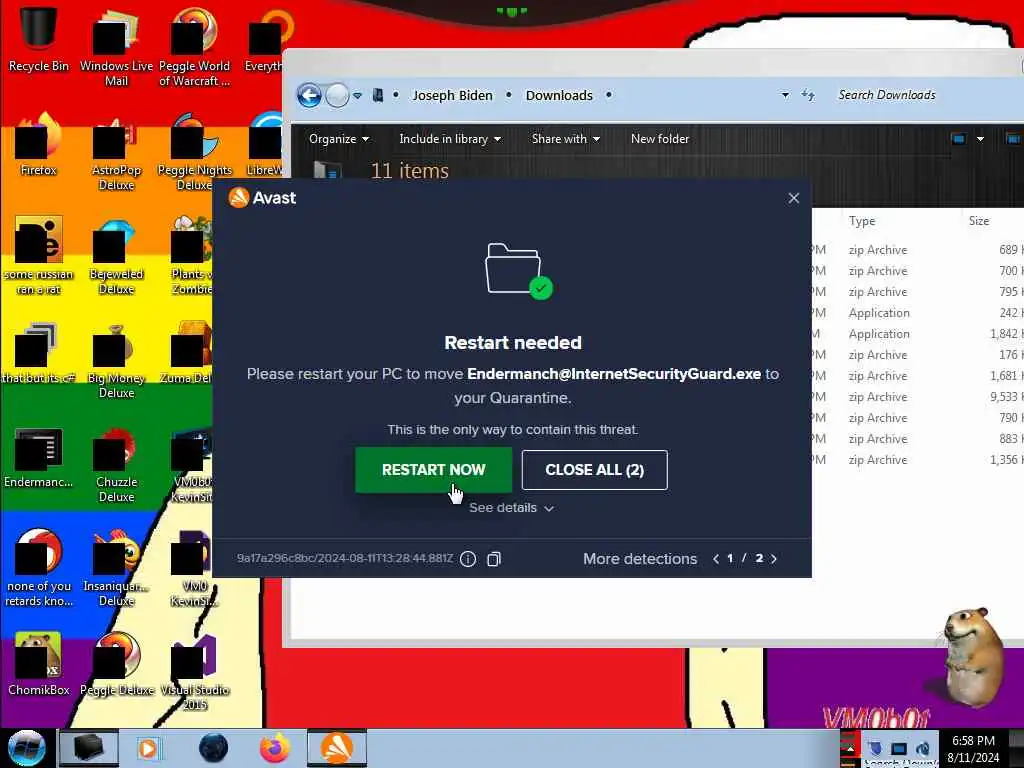Click the Back button in Explorer window
1024x768 pixels.
[x=310, y=95]
